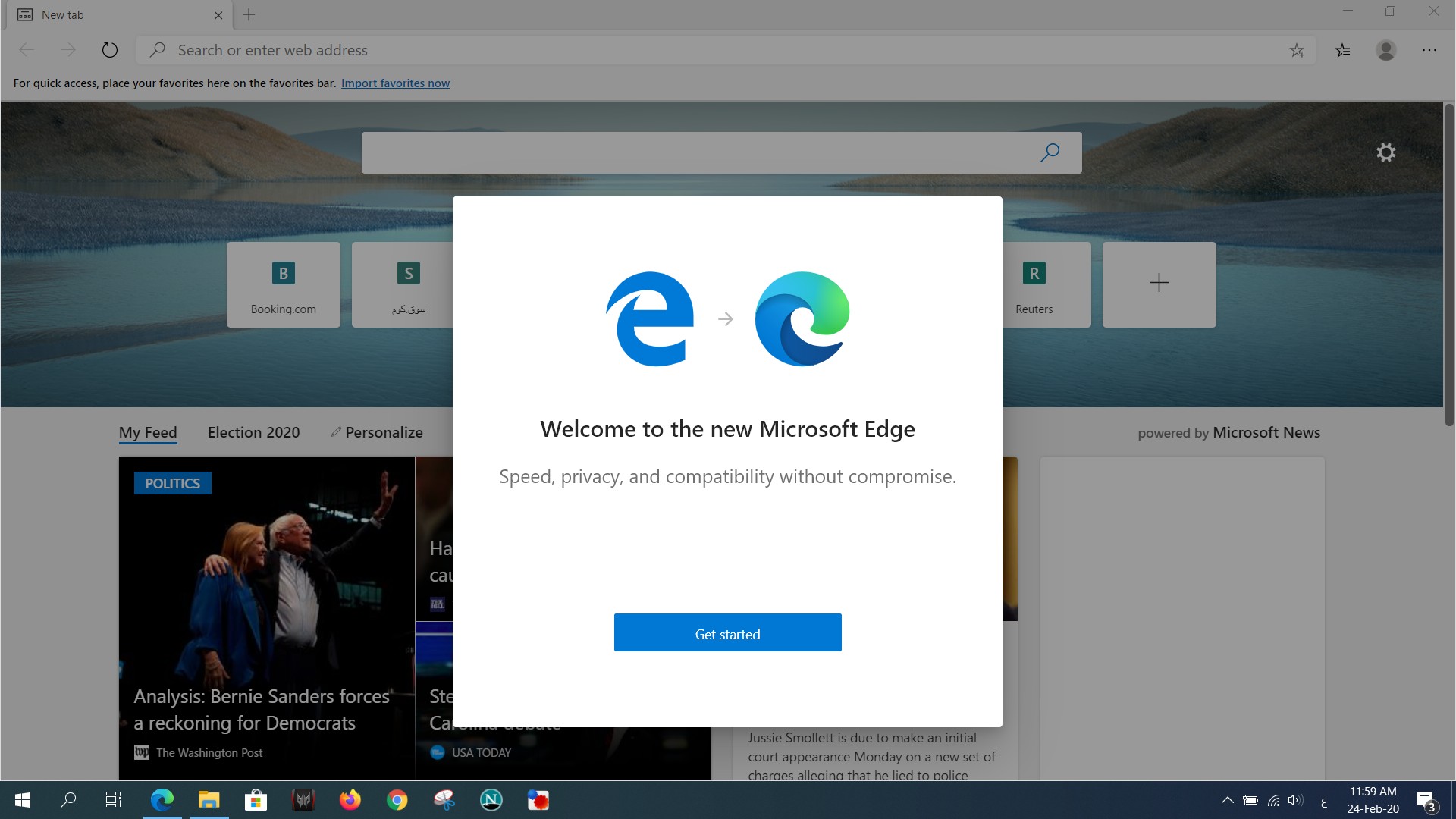Click the page vertical scrollbar
This screenshot has width=1456, height=819.
click(1449, 265)
